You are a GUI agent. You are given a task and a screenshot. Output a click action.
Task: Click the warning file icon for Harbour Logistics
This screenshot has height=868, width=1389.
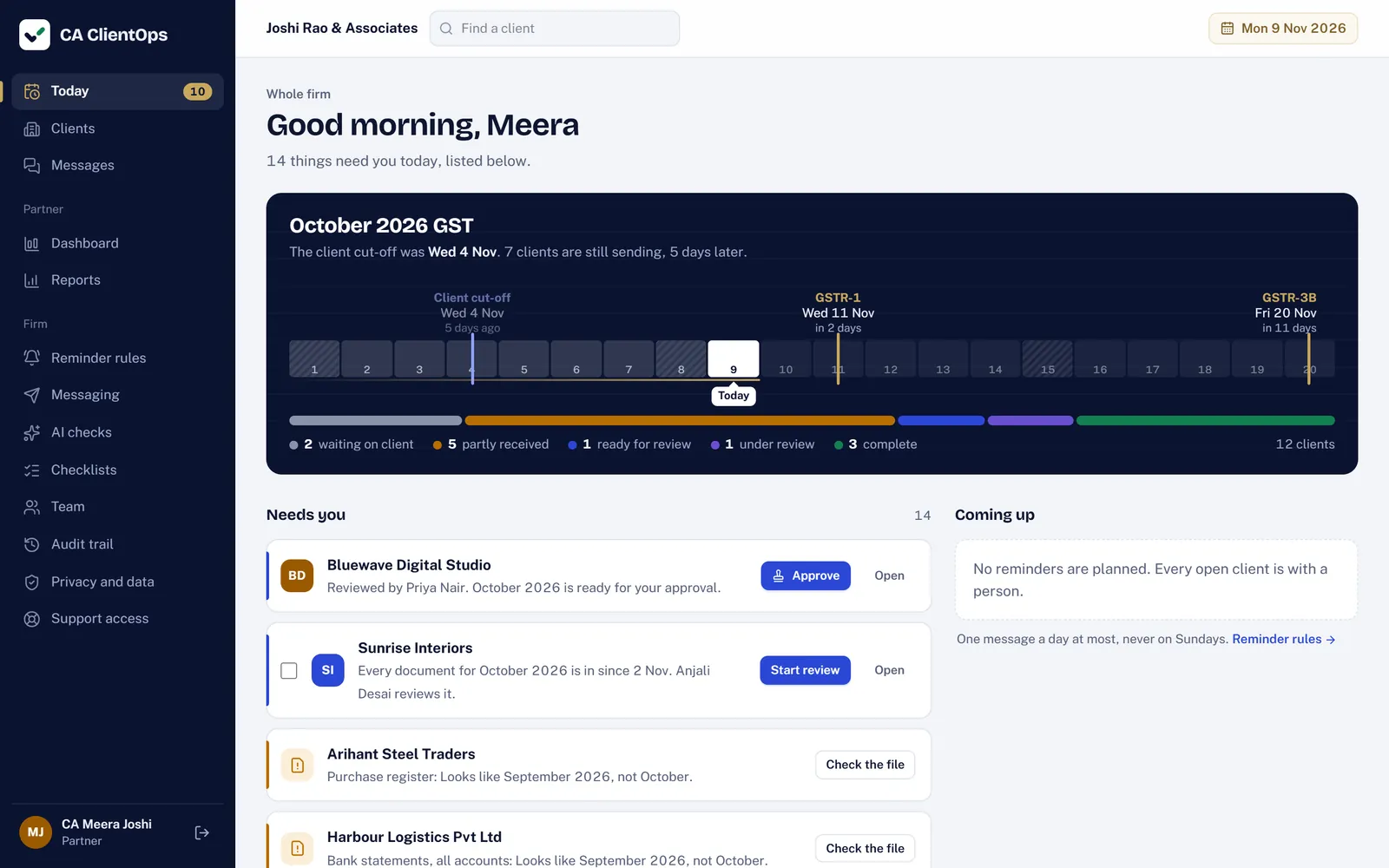coord(297,848)
